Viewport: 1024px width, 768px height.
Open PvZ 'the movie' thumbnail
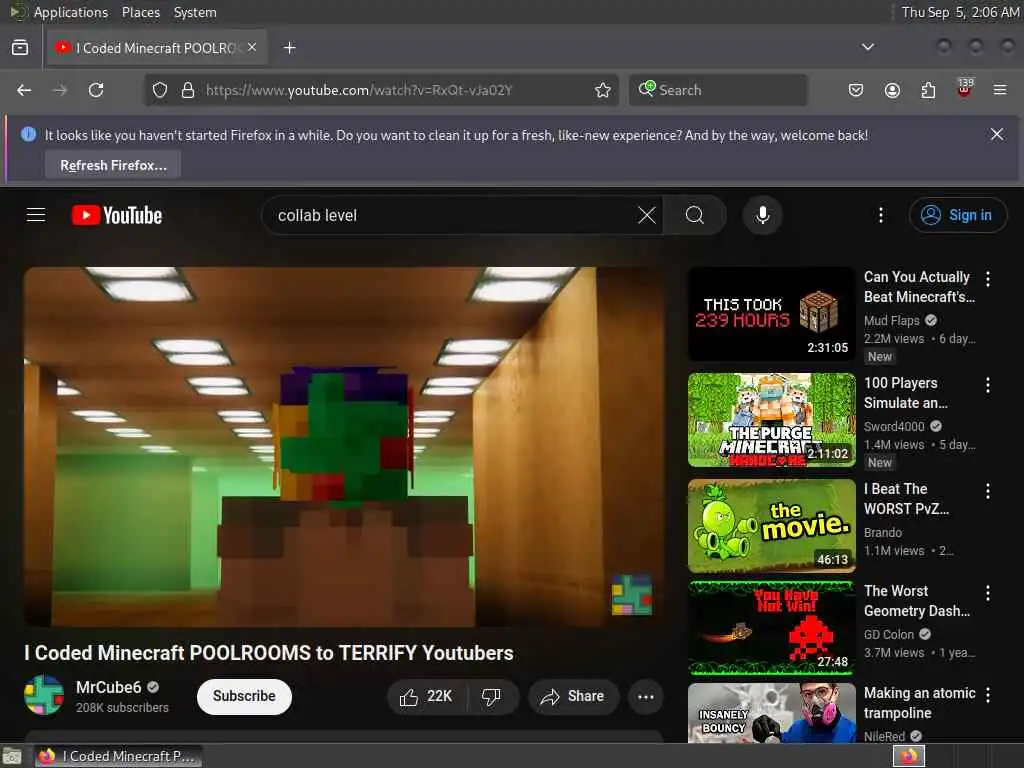coord(771,526)
